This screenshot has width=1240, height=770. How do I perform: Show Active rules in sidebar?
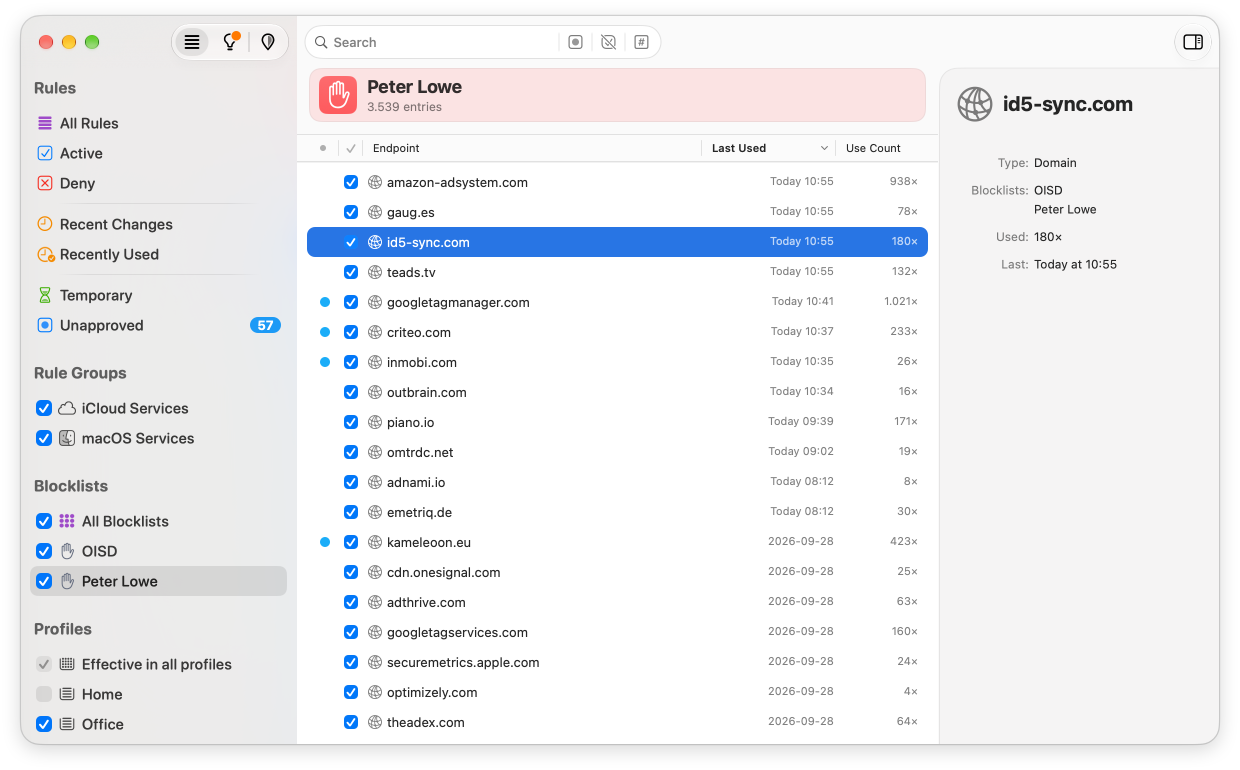(81, 153)
